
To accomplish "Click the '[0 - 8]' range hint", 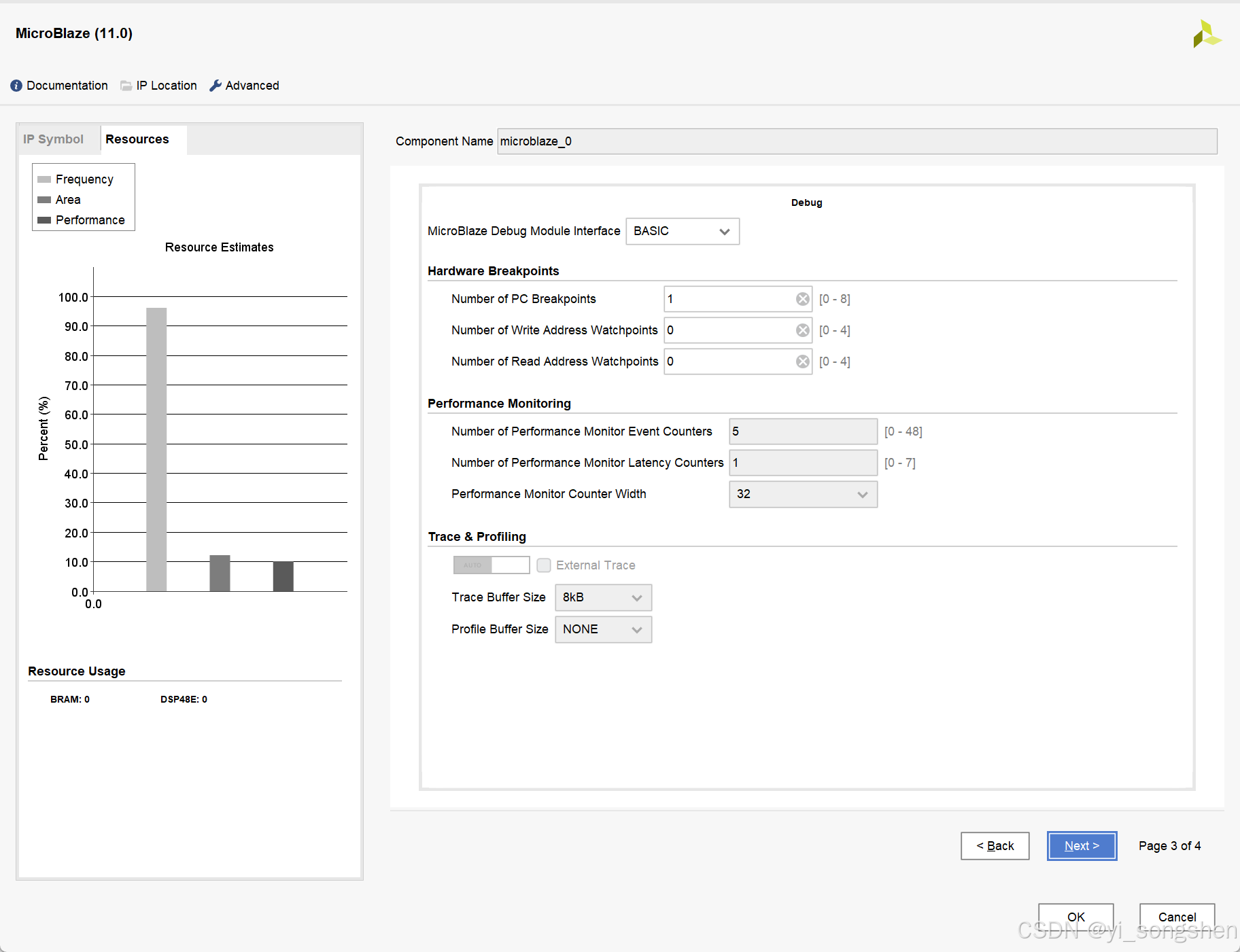I will [x=835, y=299].
